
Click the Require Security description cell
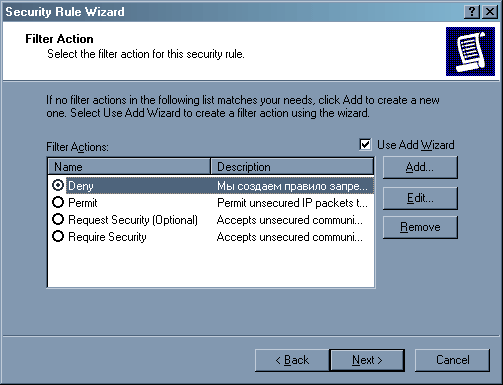[290, 237]
